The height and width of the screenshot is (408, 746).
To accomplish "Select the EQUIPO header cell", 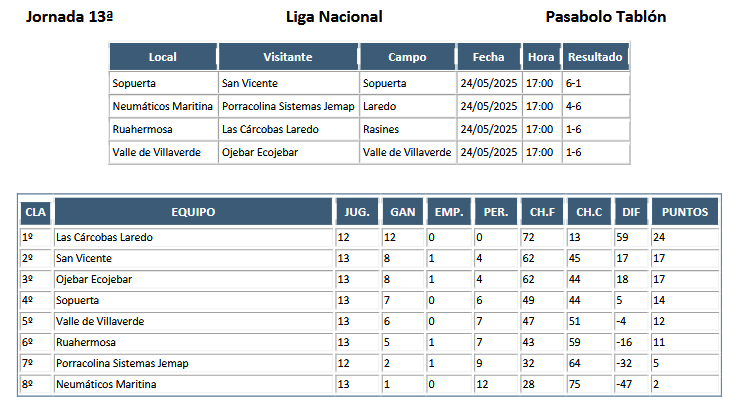I will pos(193,212).
